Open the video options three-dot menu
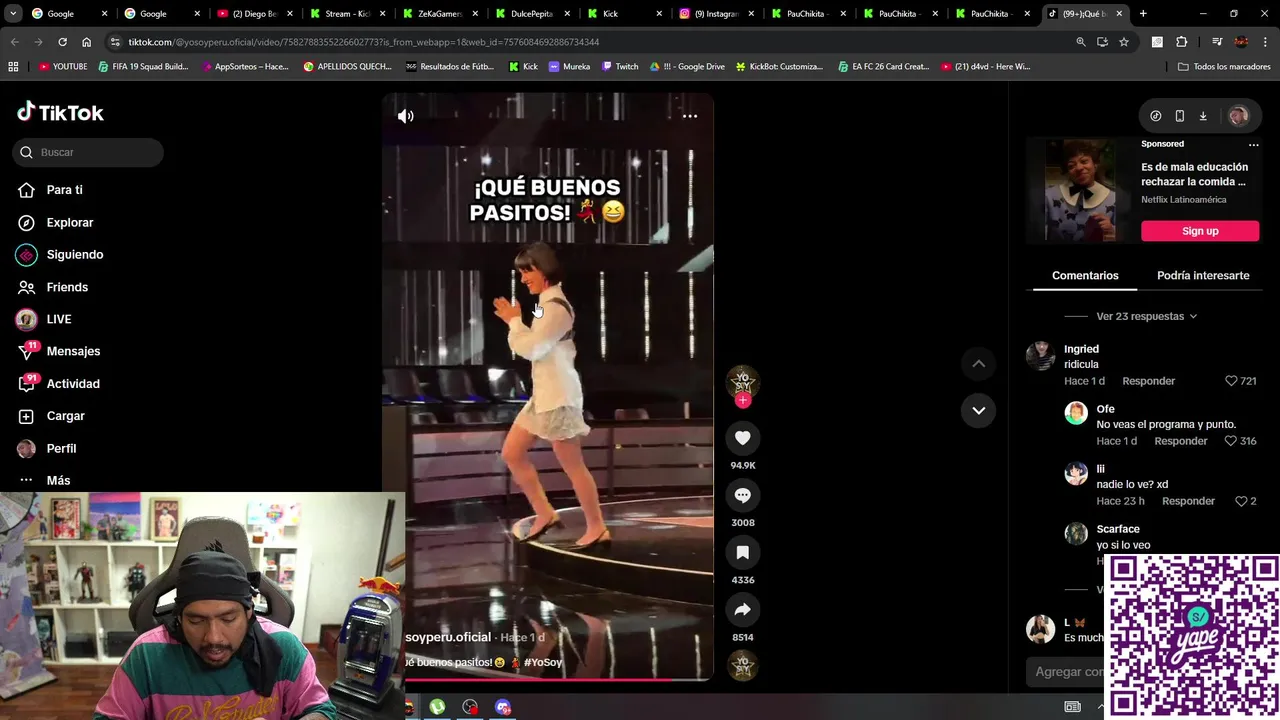The width and height of the screenshot is (1280, 720). [690, 116]
